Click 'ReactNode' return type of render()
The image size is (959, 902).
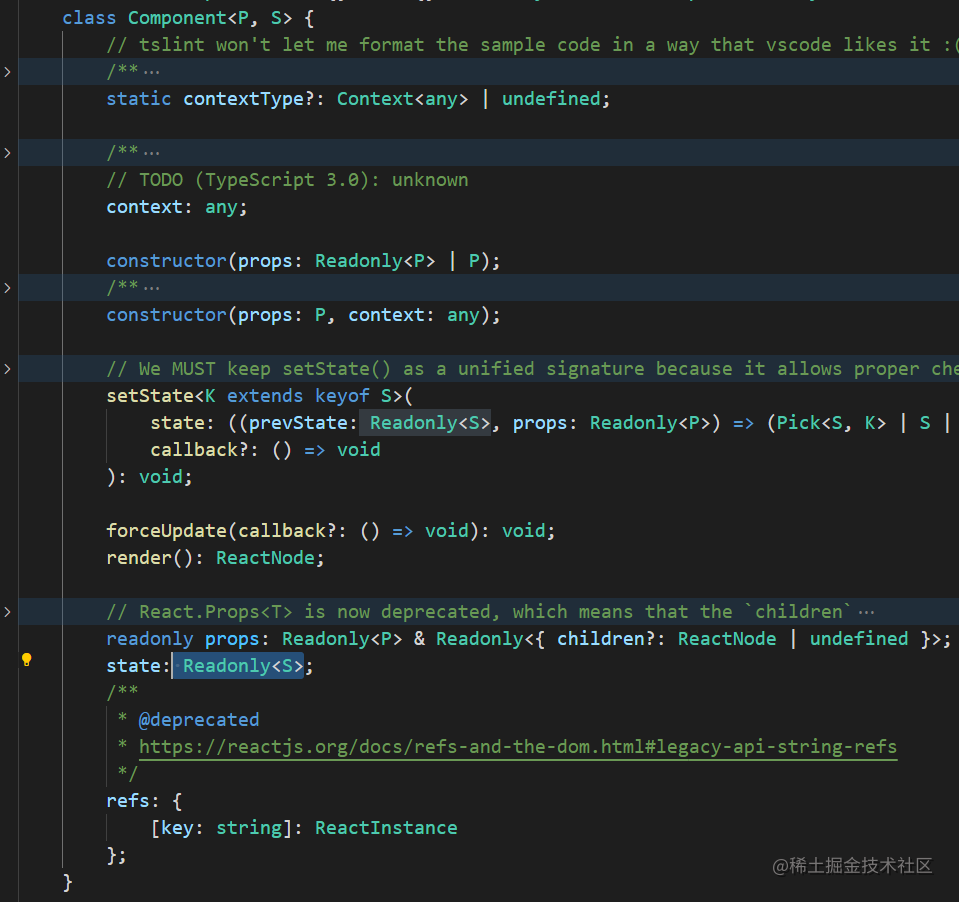coord(265,558)
